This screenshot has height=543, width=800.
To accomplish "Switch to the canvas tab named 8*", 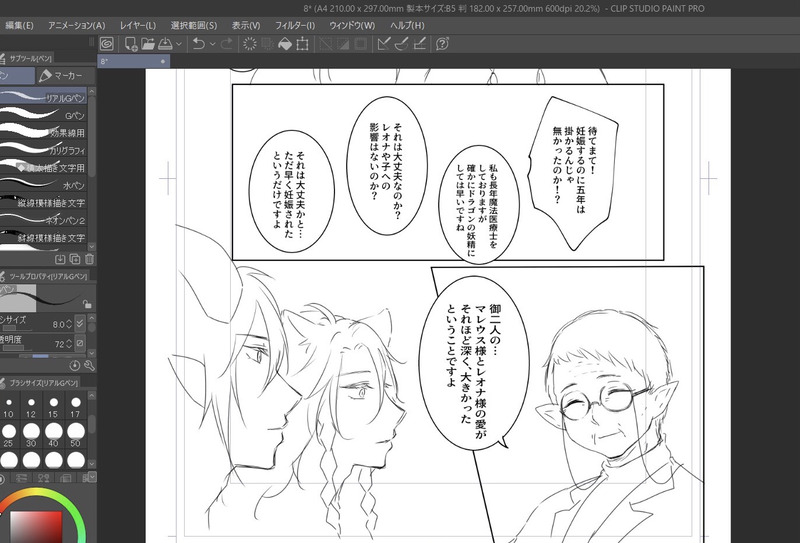I will (134, 61).
